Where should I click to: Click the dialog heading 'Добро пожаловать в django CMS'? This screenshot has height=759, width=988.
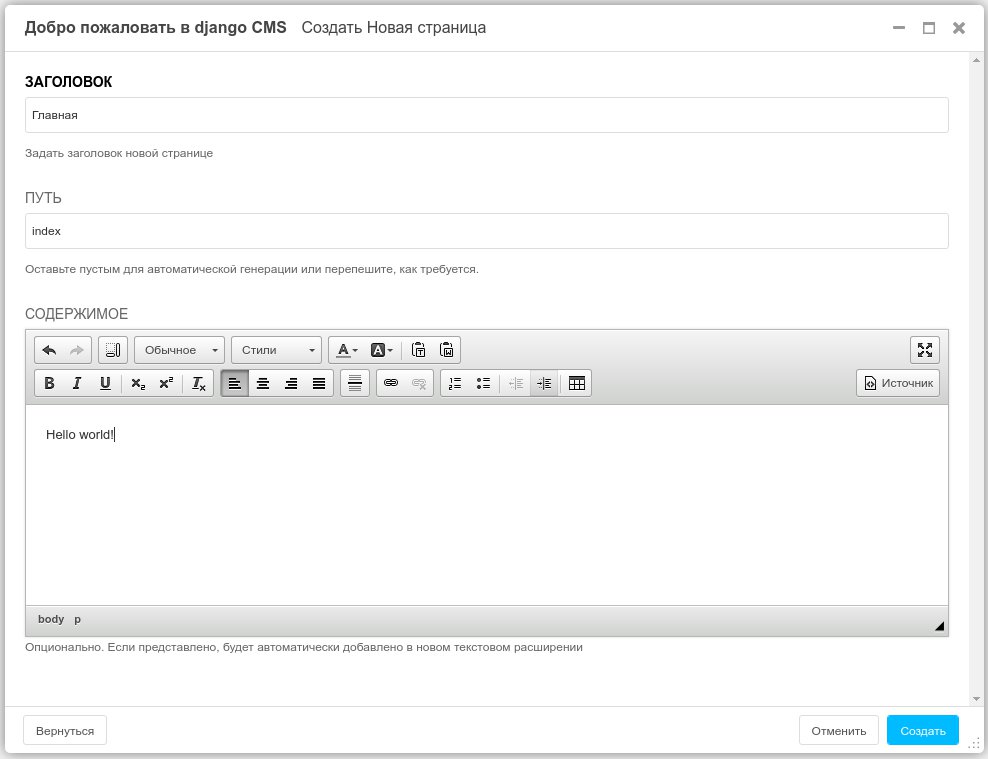click(156, 28)
